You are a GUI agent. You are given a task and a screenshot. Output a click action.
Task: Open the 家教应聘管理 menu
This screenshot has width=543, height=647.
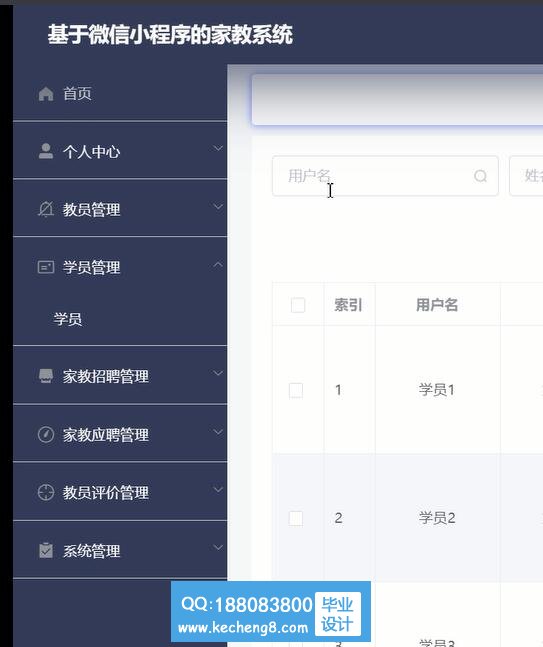point(120,434)
